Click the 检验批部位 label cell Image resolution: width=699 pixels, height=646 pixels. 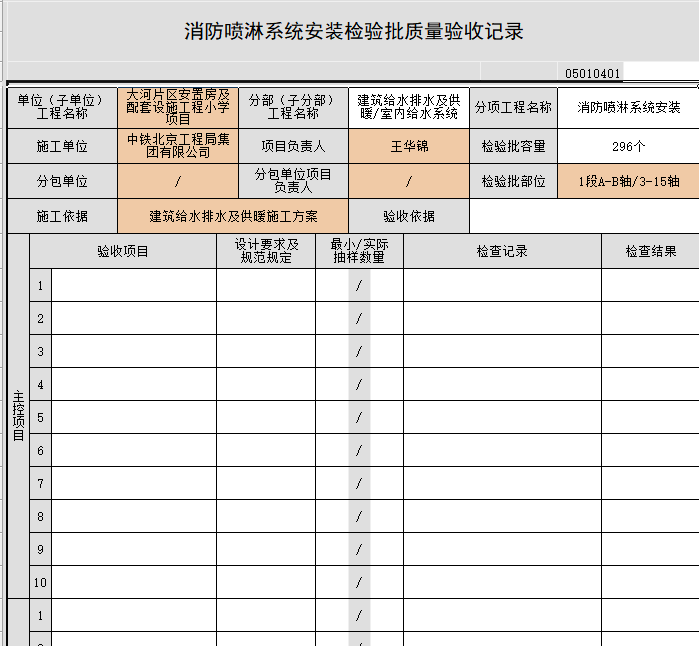click(x=513, y=181)
